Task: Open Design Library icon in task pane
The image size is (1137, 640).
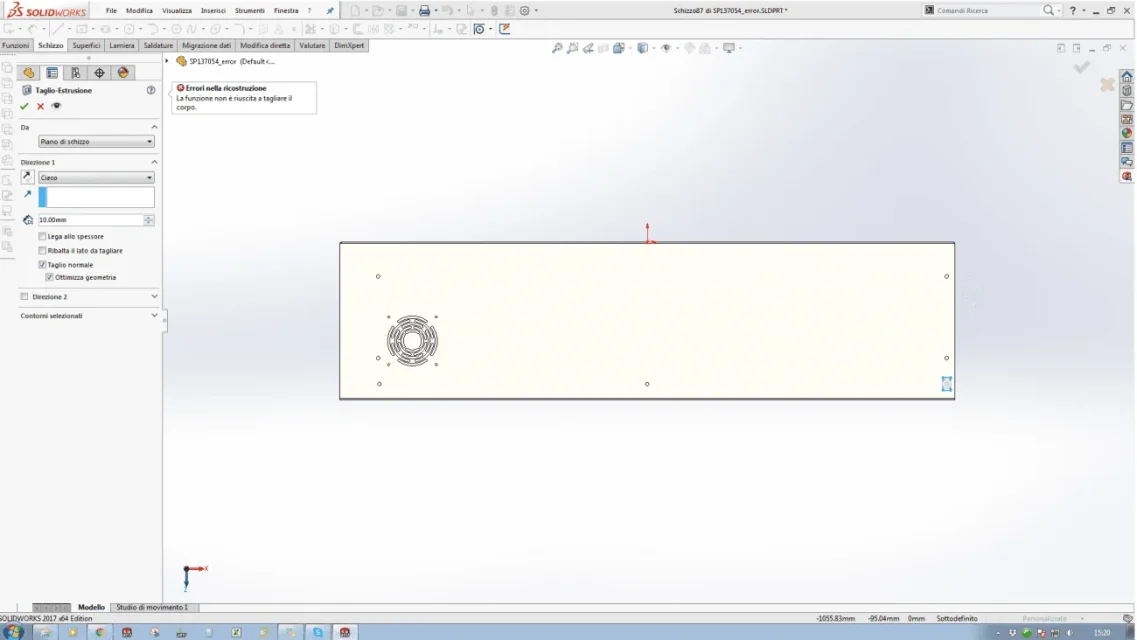Action: (1127, 91)
